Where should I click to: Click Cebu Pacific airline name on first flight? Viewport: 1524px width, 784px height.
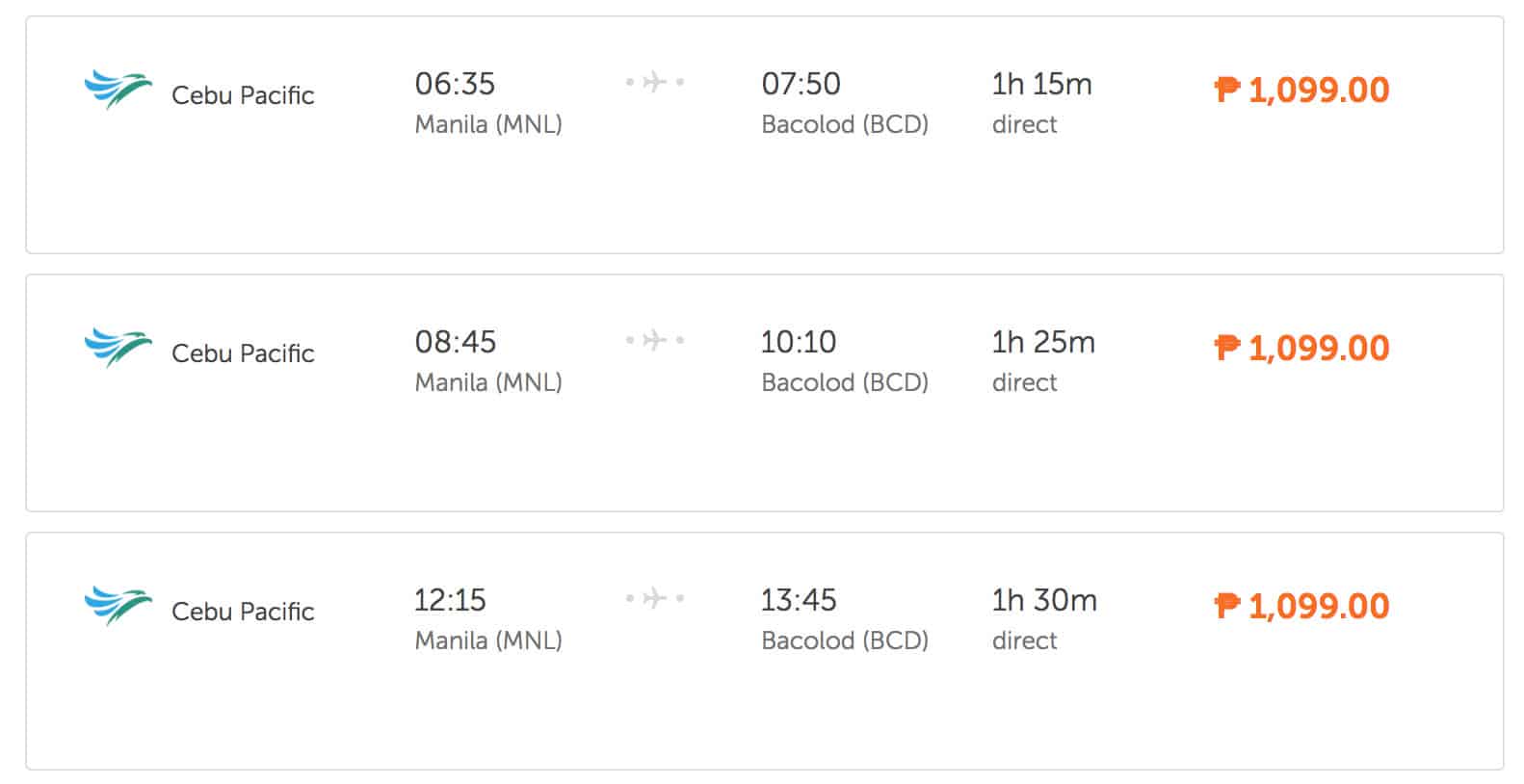243,95
